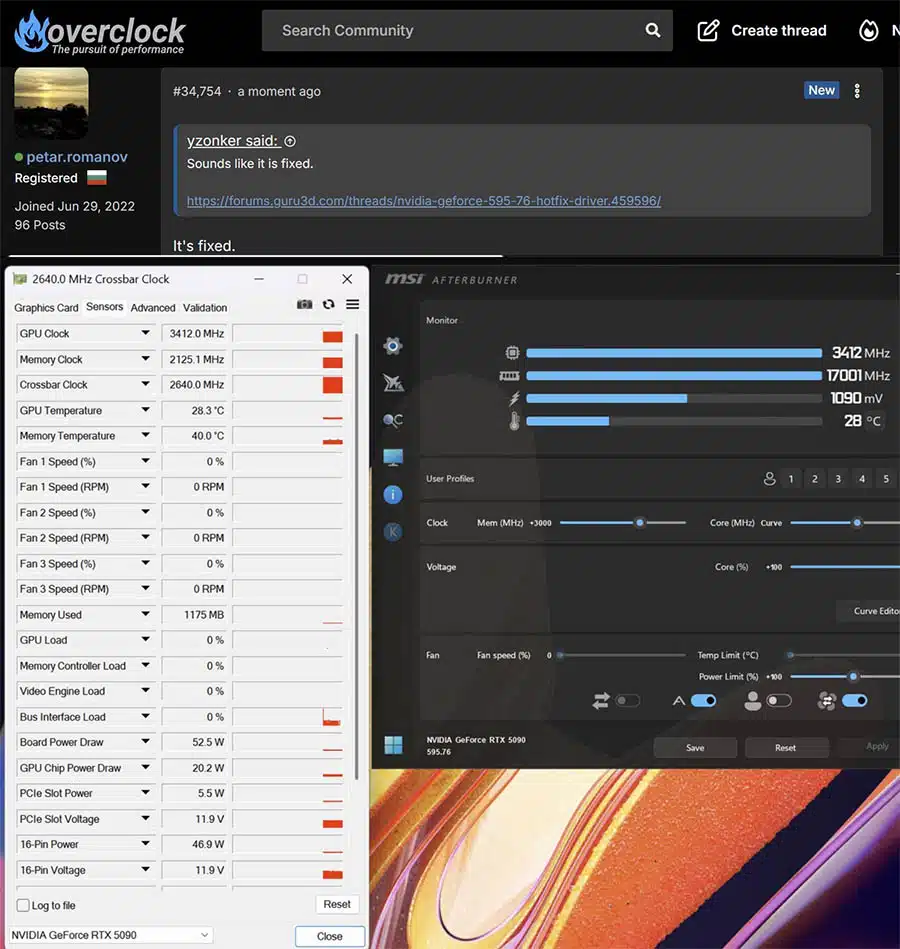Toggle the user-defined fan control switch
The width and height of the screenshot is (900, 949).
779,701
